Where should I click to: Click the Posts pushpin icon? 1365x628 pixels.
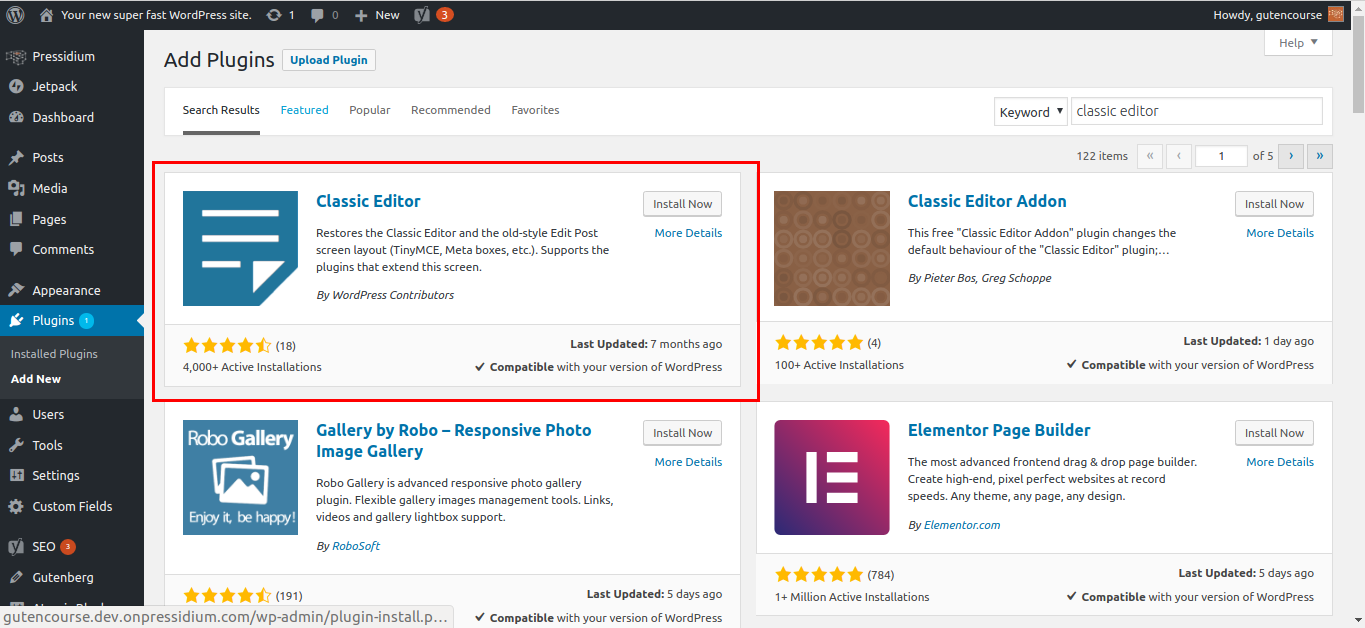coord(16,157)
